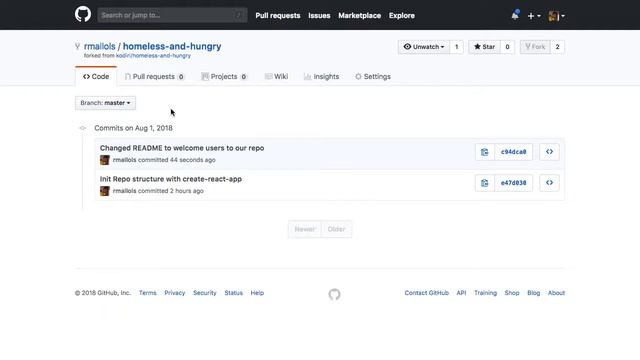Click rmallols avatar on Init Repo commit
This screenshot has width=640, height=360.
click(x=105, y=191)
